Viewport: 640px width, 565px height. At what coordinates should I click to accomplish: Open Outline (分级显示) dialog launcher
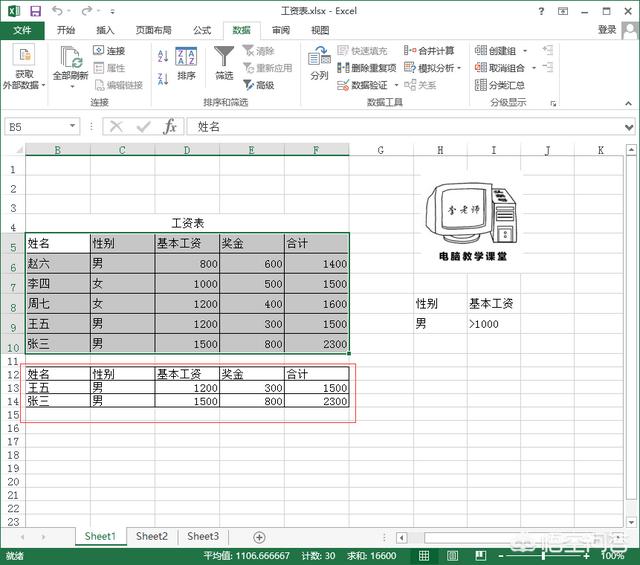(553, 104)
